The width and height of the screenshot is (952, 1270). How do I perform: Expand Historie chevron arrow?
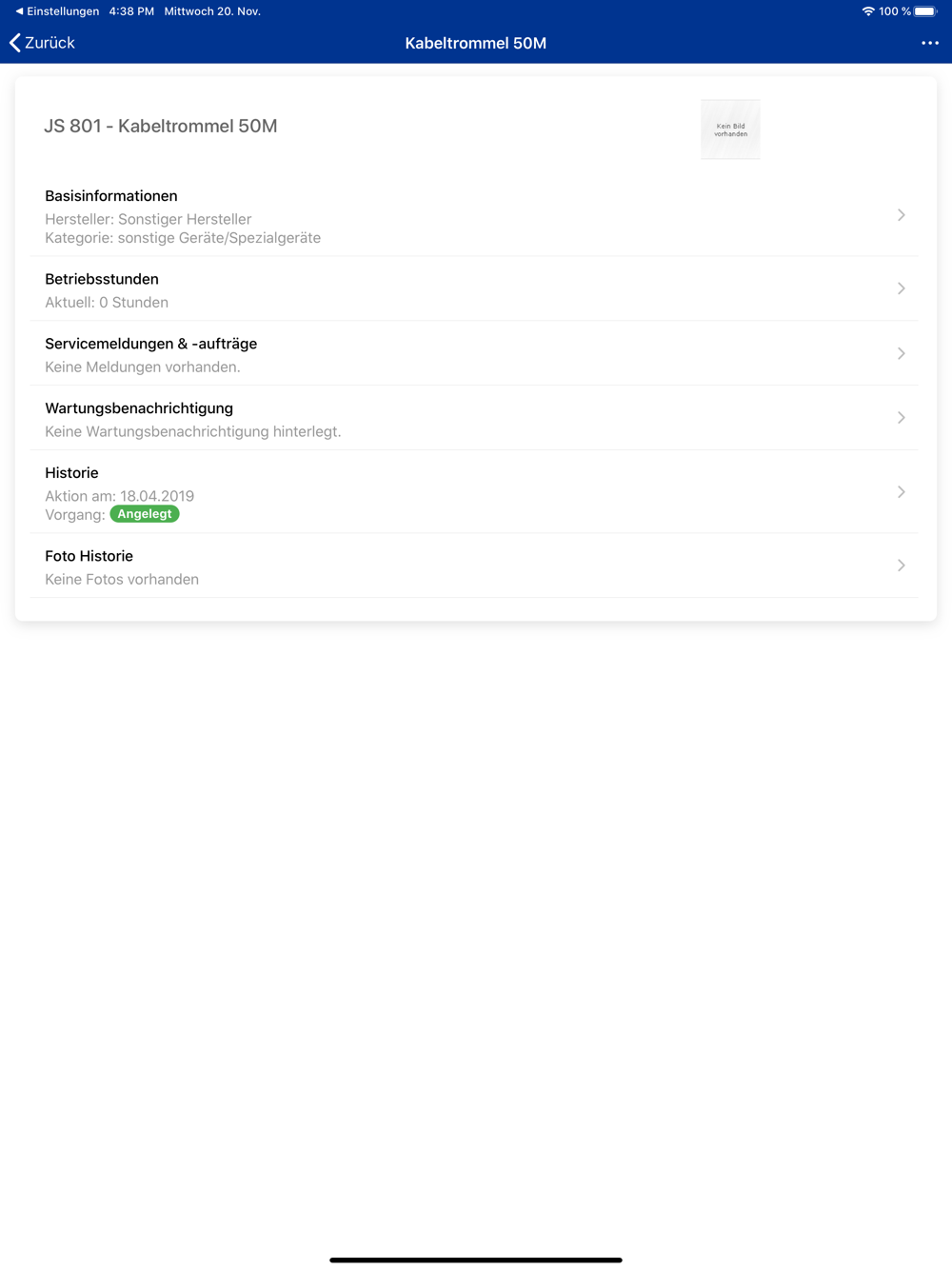coord(901,492)
